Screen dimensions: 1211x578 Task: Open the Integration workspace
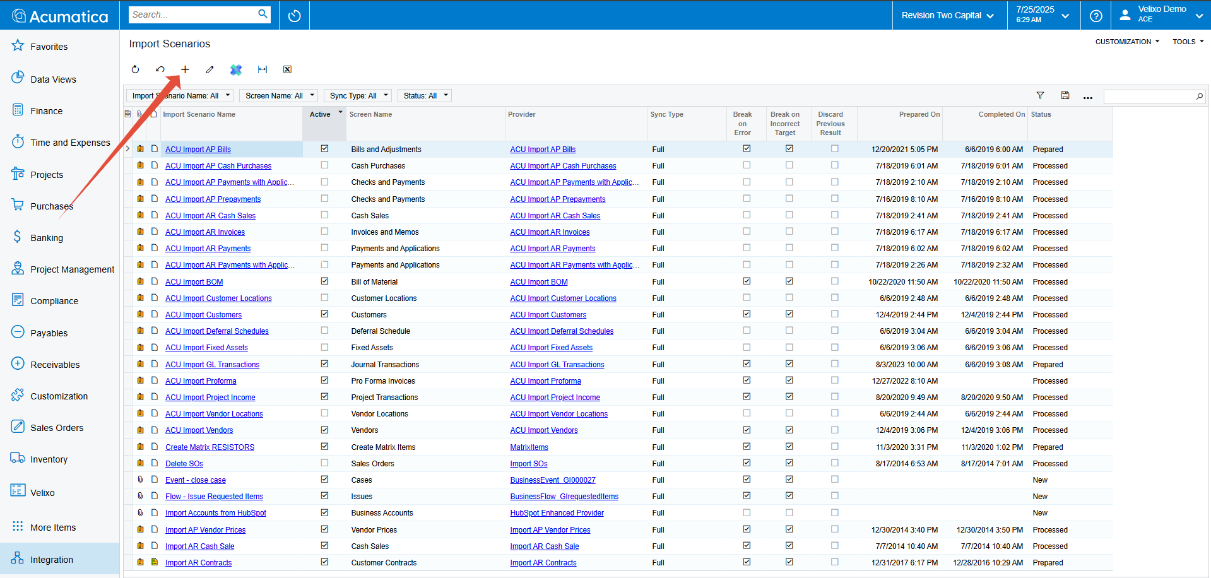60,560
